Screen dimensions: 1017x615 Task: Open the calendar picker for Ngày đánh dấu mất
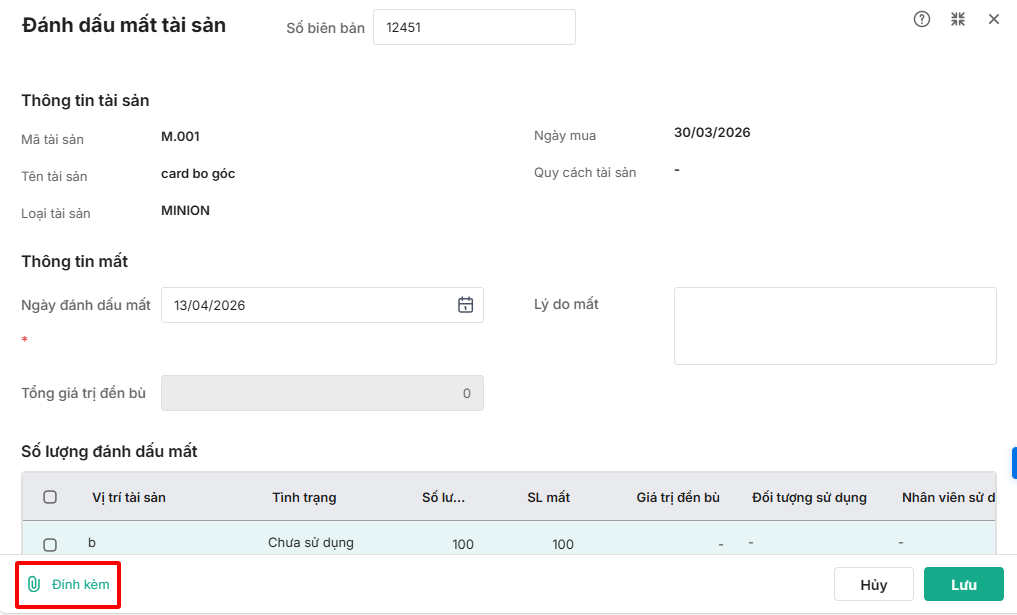[465, 305]
